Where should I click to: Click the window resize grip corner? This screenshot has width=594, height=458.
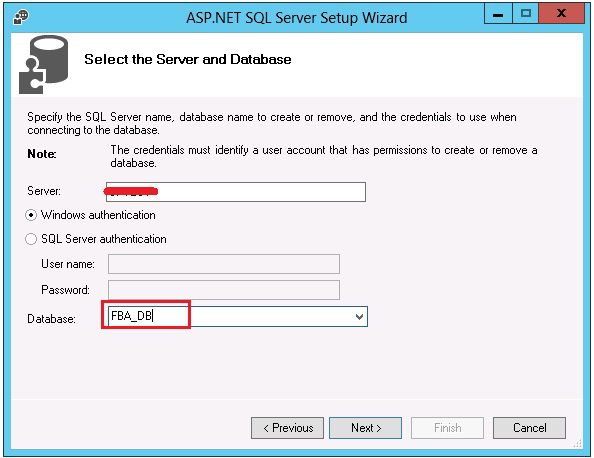tap(578, 444)
